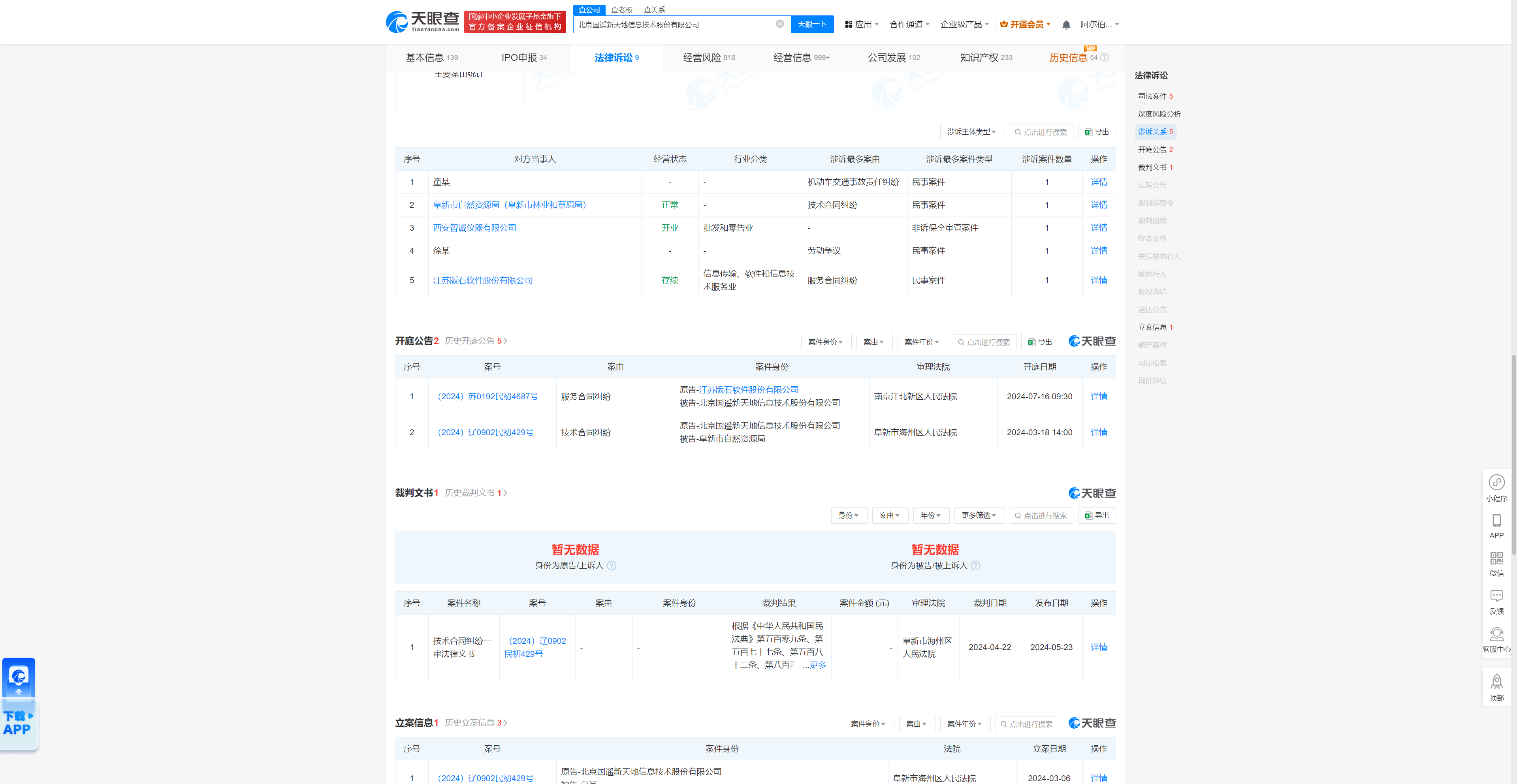Open 案由 filter in 开庭公告 section
1517x784 pixels.
click(x=874, y=342)
